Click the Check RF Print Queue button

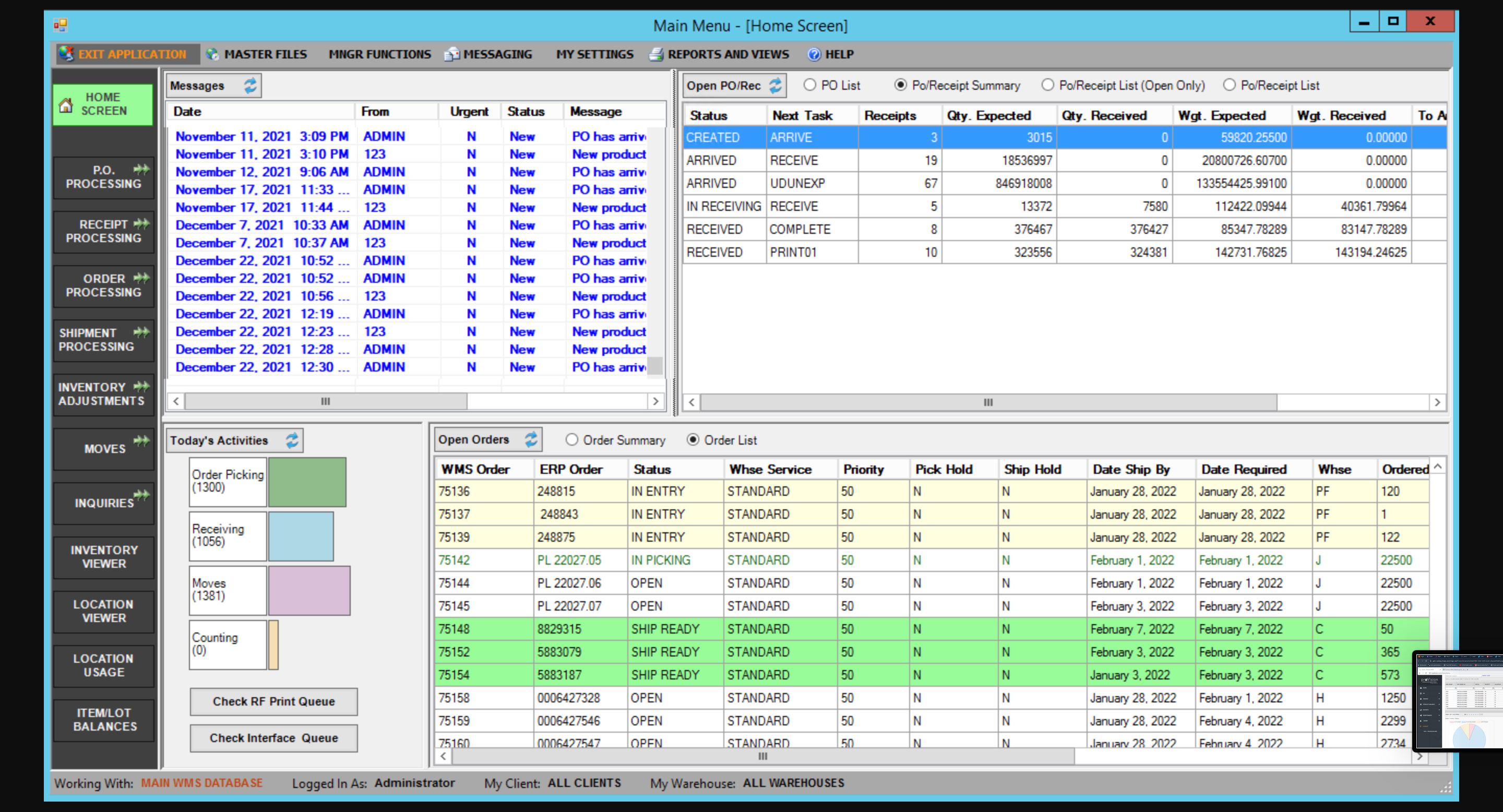tap(273, 701)
